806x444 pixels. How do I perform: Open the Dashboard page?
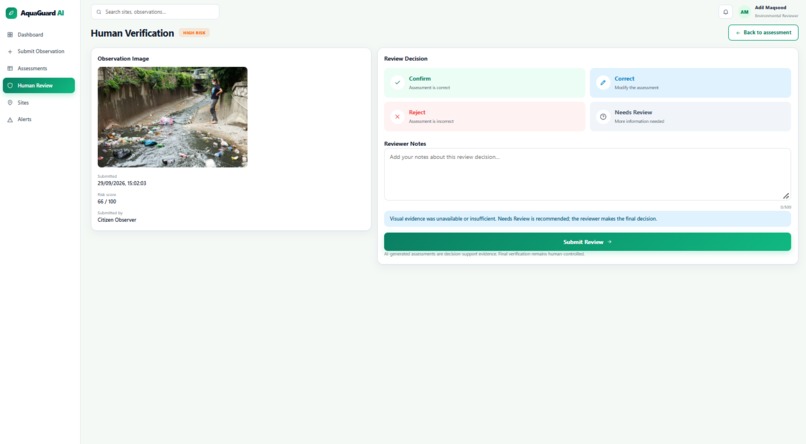pos(39,34)
